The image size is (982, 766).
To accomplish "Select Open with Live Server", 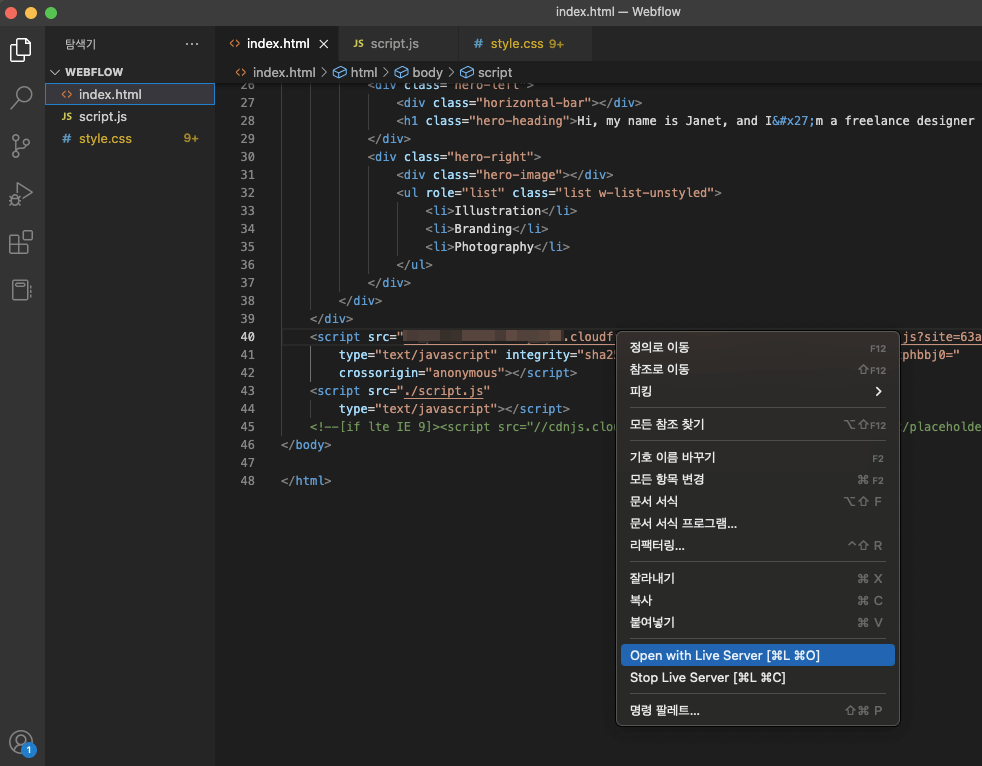I will click(758, 656).
